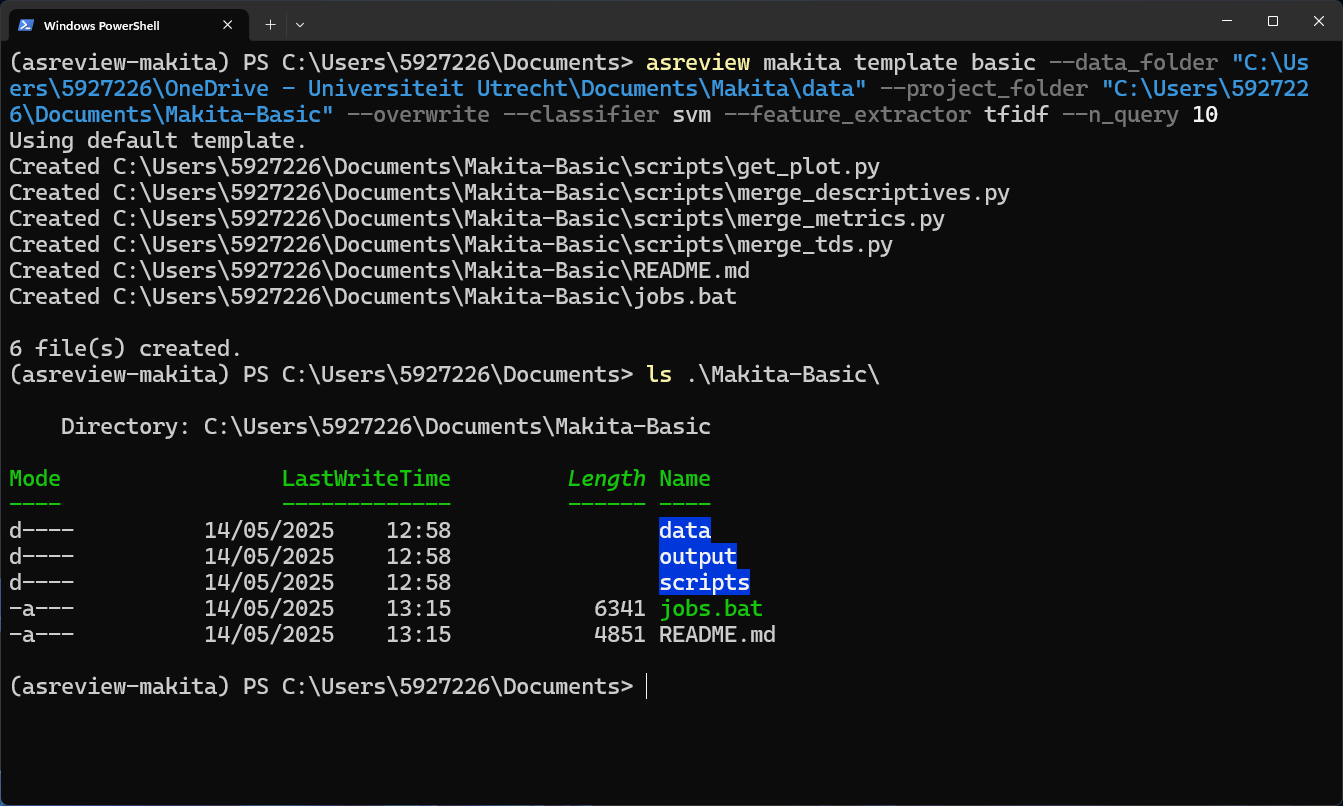Click the '--n_query' option text

pos(1120,114)
